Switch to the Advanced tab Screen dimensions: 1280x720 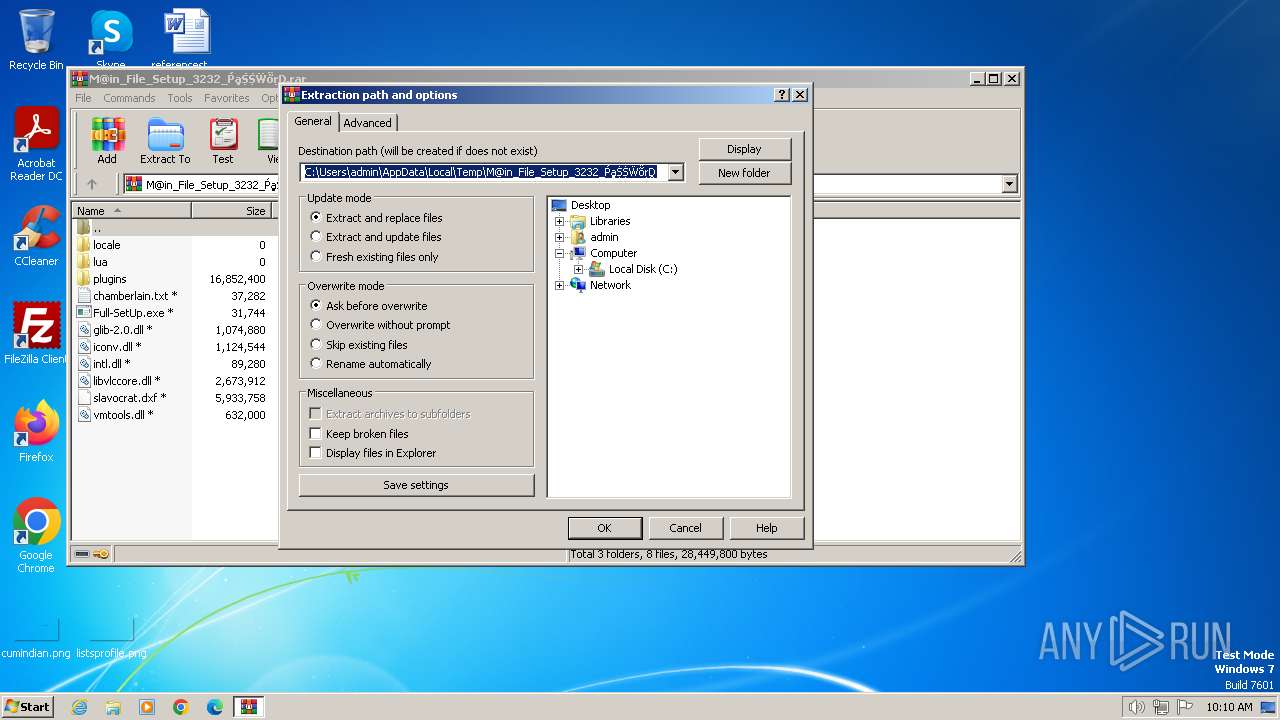click(368, 123)
